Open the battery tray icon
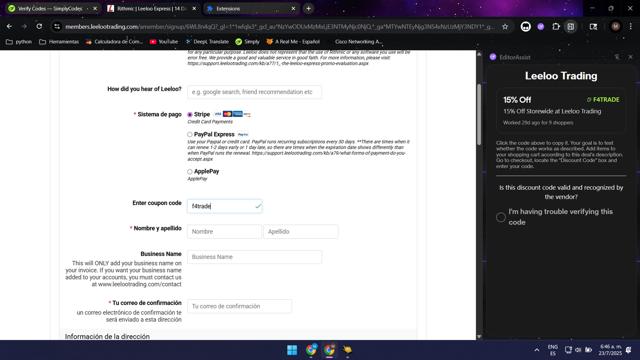 tap(588, 350)
